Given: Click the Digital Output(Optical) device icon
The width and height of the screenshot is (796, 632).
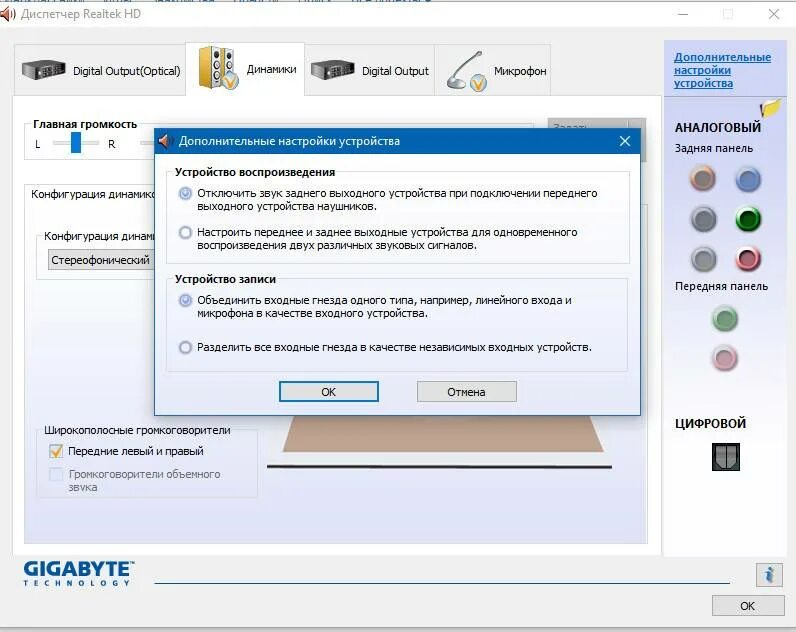Looking at the screenshot, I should 44,70.
